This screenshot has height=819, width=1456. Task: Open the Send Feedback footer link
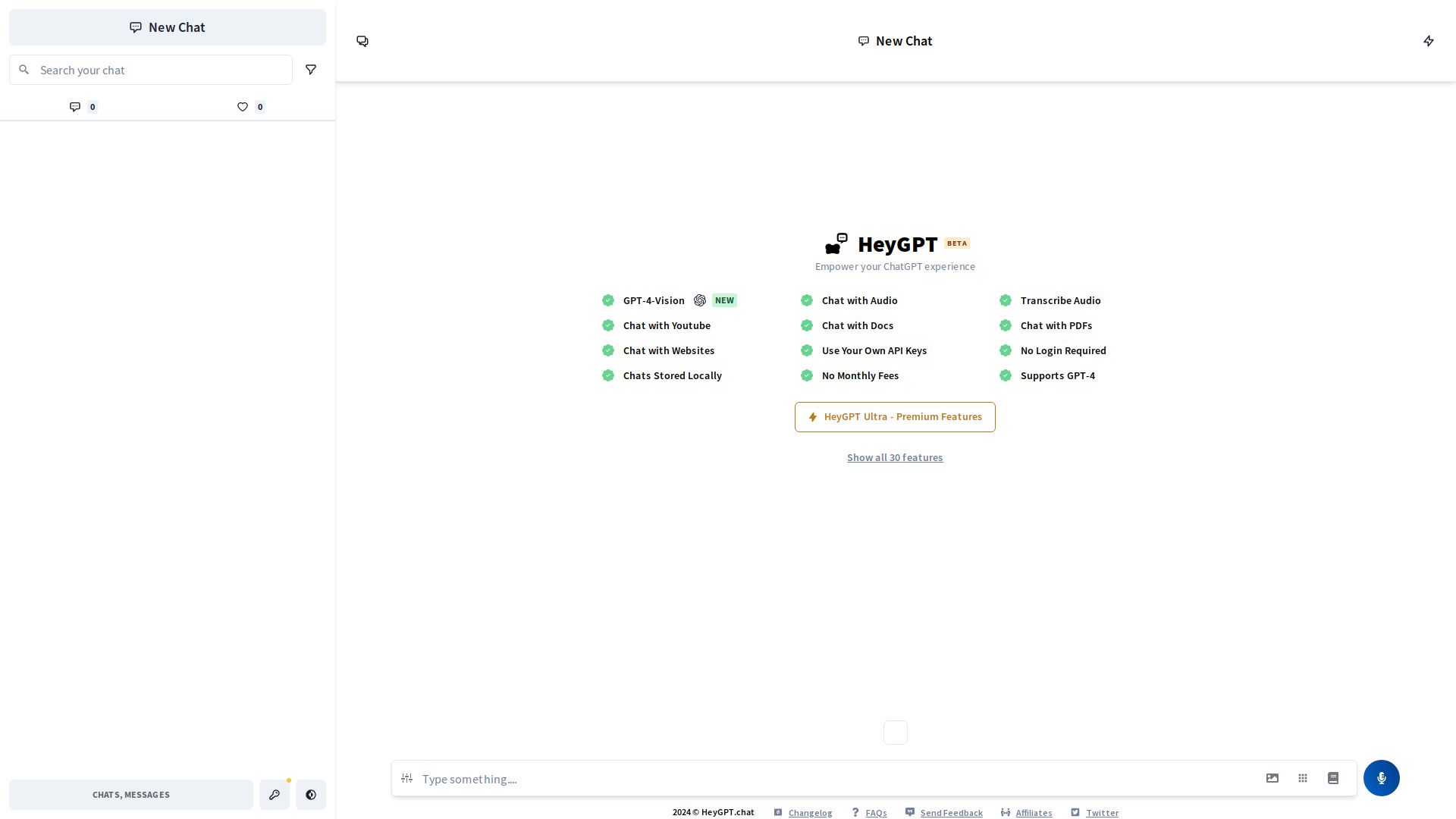951,813
